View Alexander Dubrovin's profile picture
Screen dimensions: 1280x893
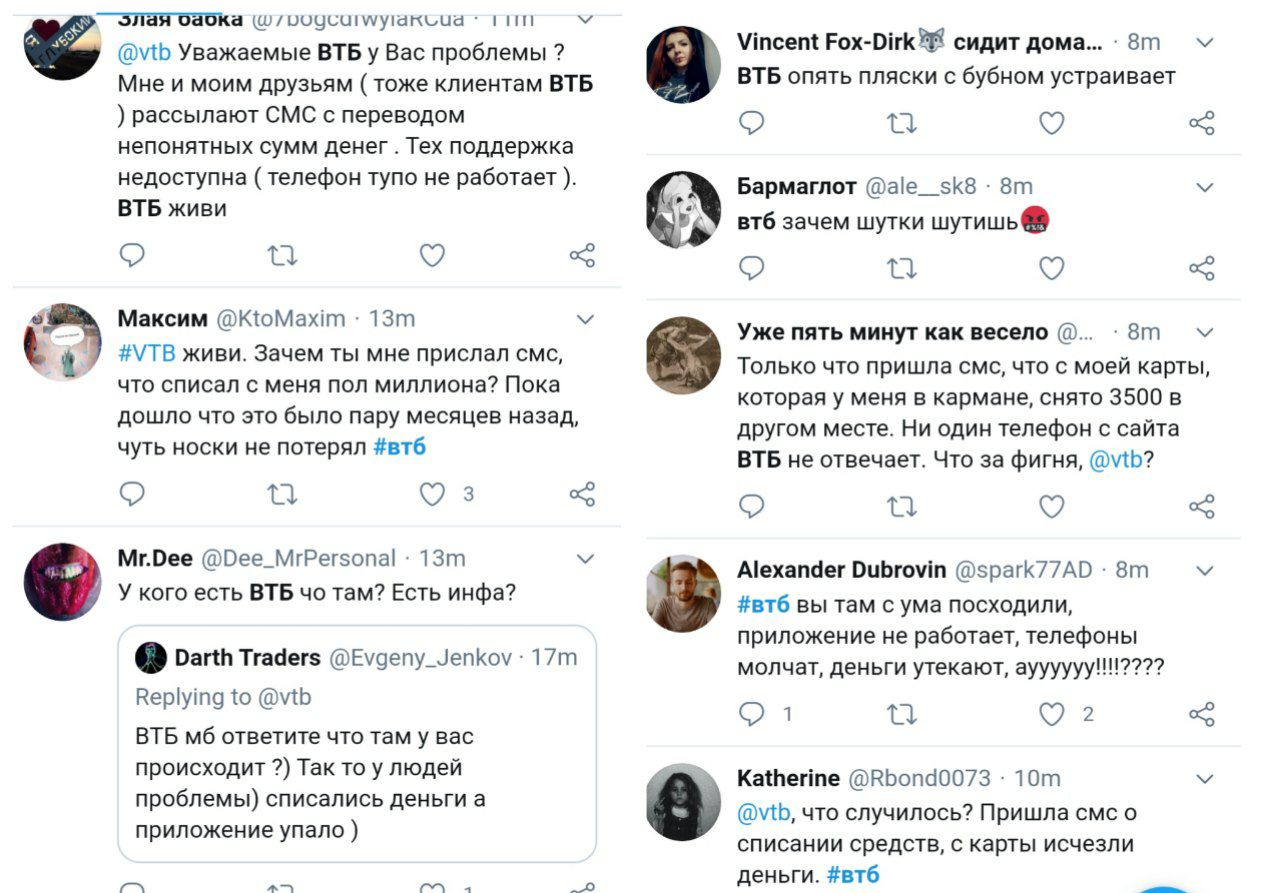tap(684, 593)
